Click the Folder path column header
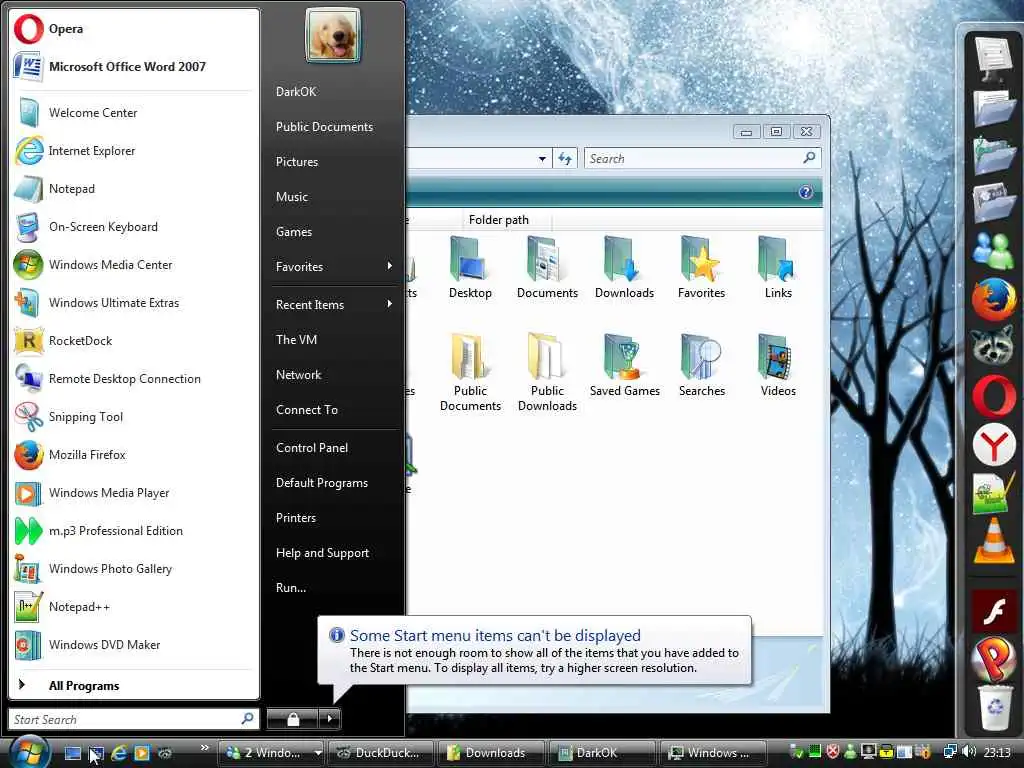Viewport: 1024px width, 768px height. [506, 220]
